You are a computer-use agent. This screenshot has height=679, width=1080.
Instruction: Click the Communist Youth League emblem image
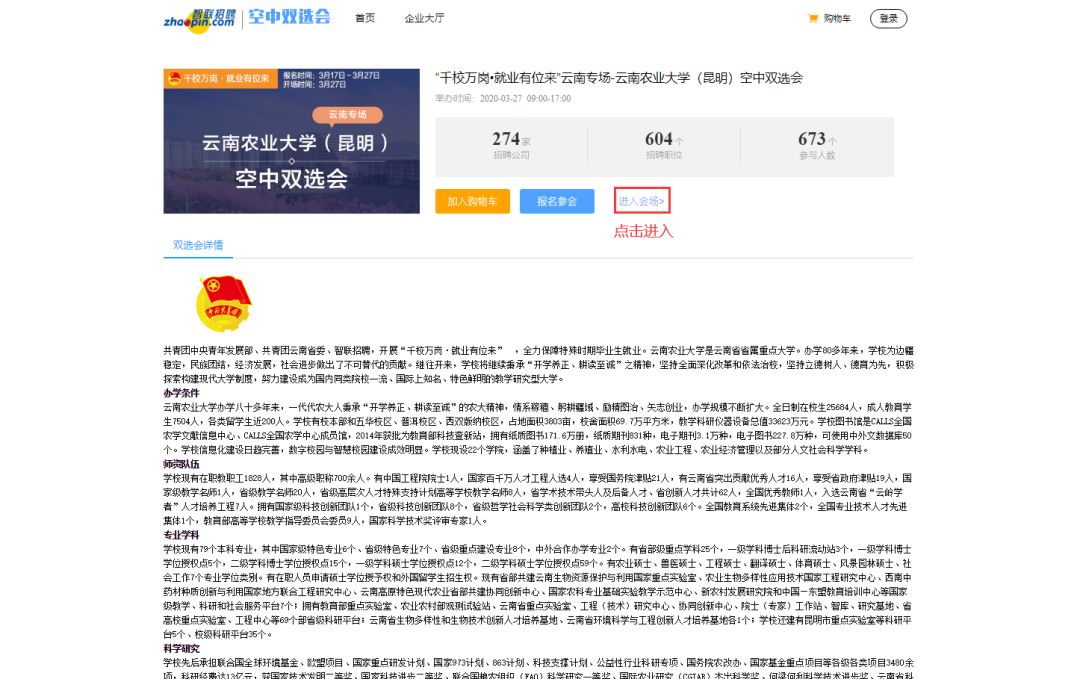(x=223, y=303)
